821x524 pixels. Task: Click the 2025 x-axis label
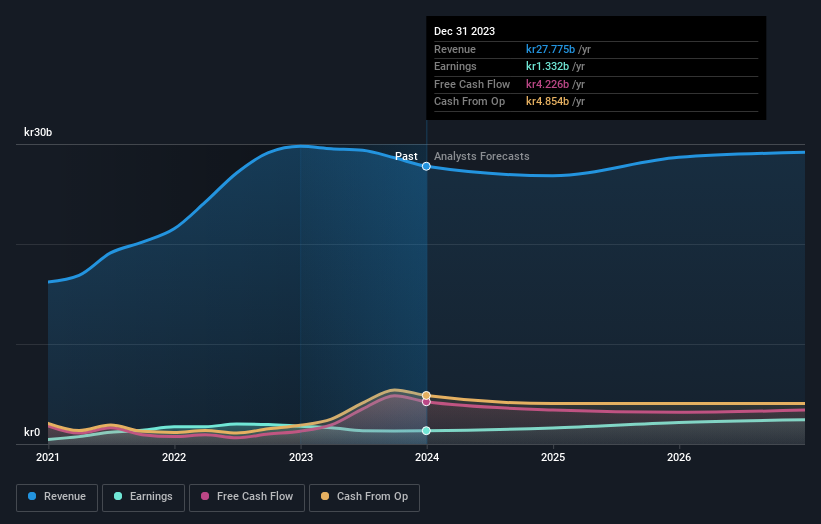[553, 458]
